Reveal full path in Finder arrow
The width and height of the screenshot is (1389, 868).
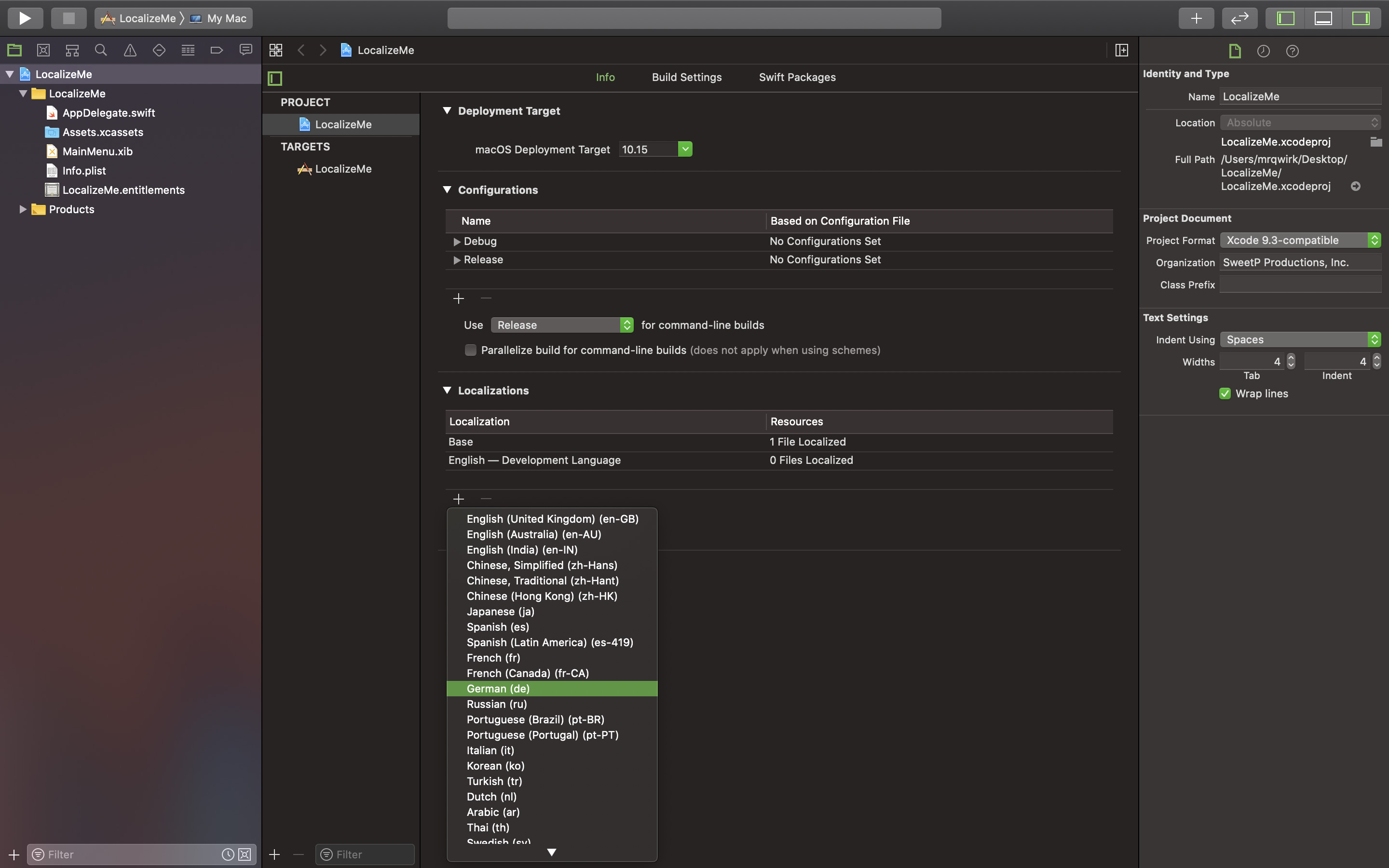[1356, 186]
